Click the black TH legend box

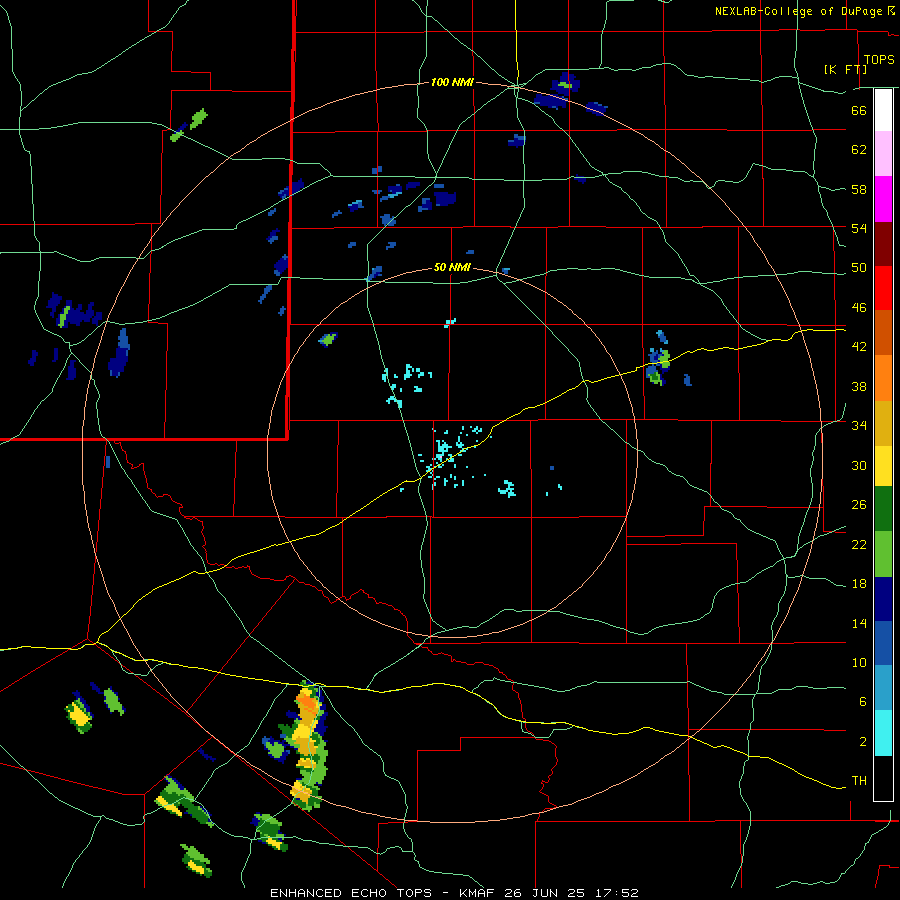(883, 778)
